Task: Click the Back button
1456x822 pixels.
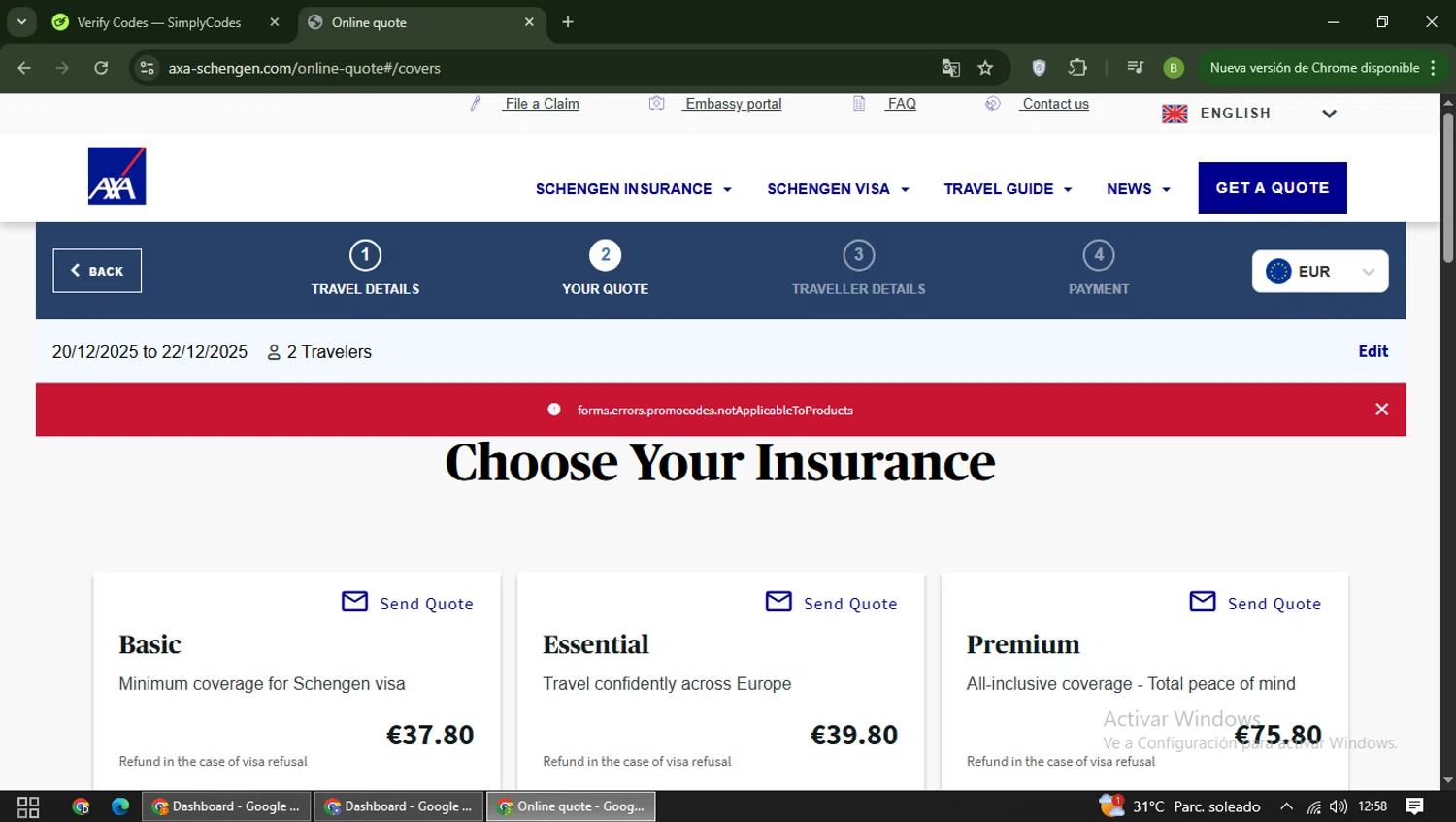Action: pos(97,271)
